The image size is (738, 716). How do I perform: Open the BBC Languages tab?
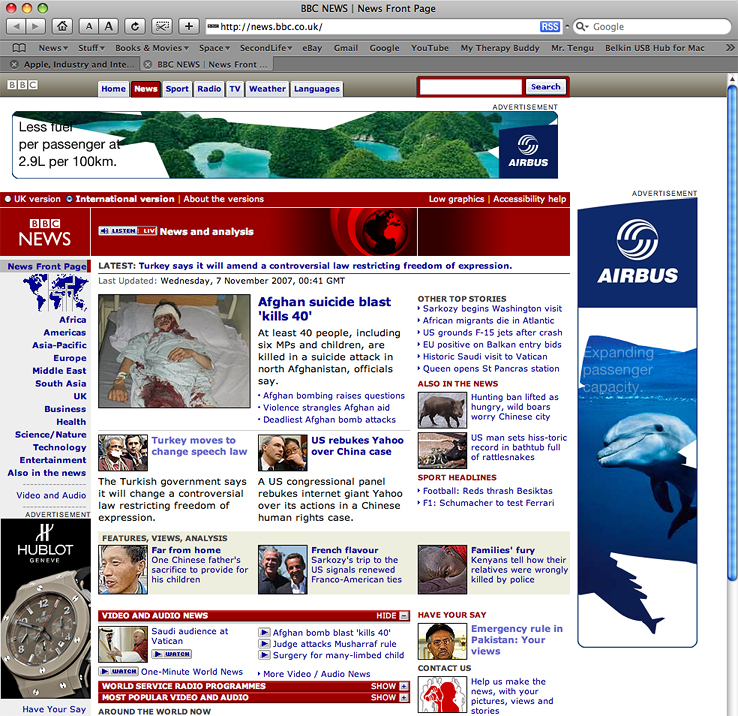tap(317, 88)
